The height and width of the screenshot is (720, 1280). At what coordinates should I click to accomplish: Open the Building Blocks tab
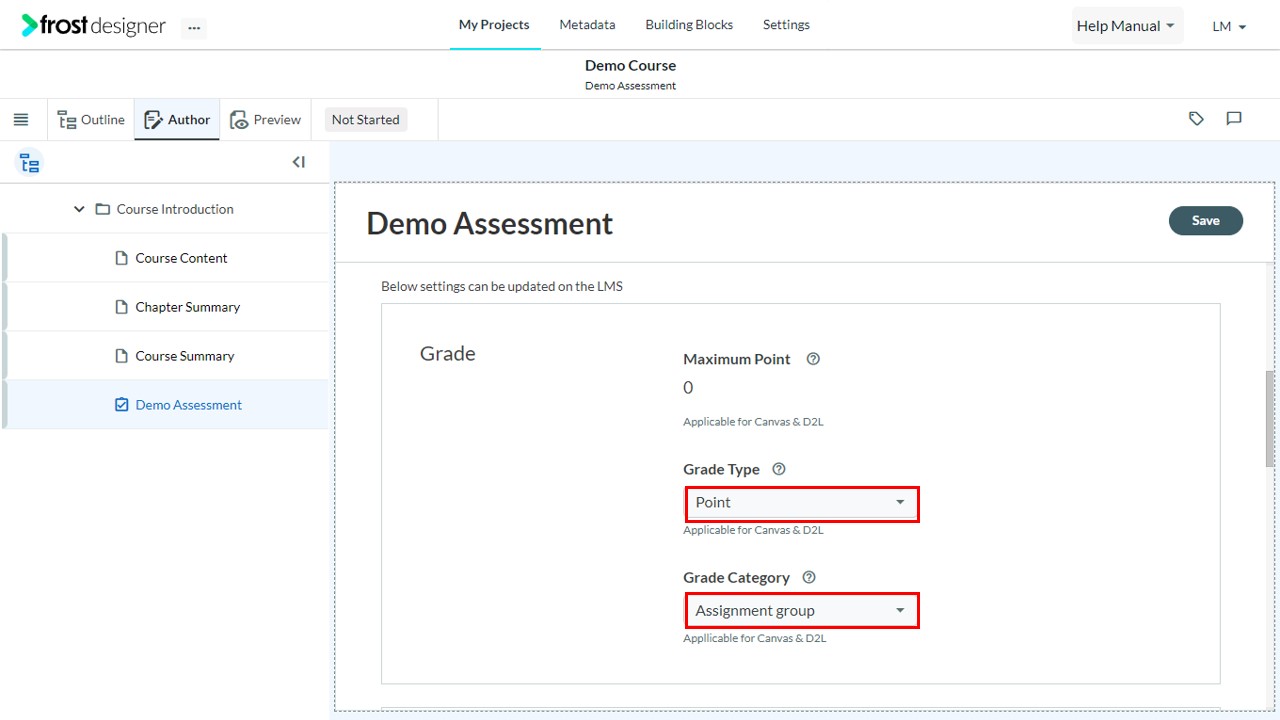(689, 25)
